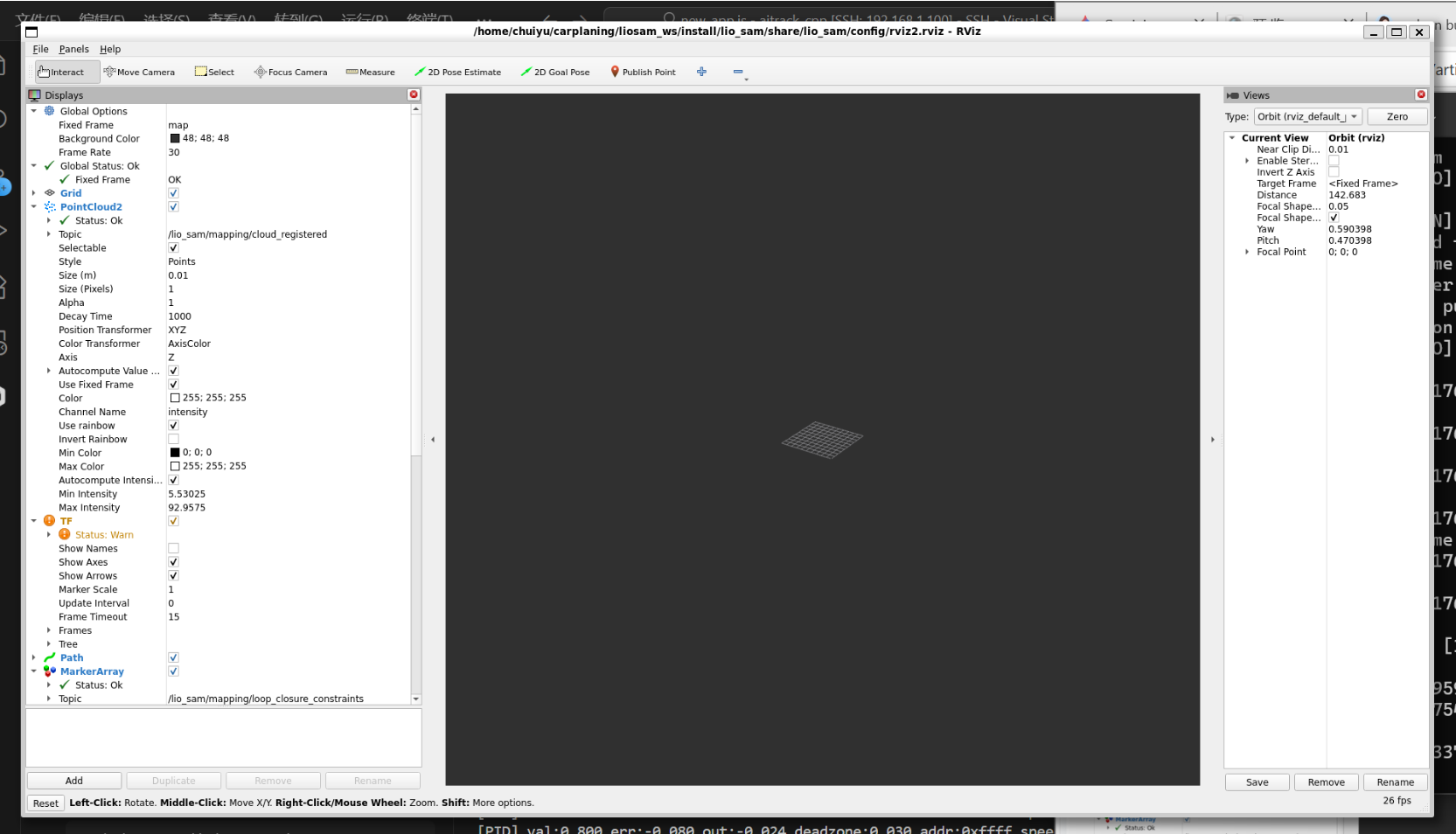Activate the 2D Goal Pose tool
Image resolution: width=1456 pixels, height=834 pixels.
[555, 73]
